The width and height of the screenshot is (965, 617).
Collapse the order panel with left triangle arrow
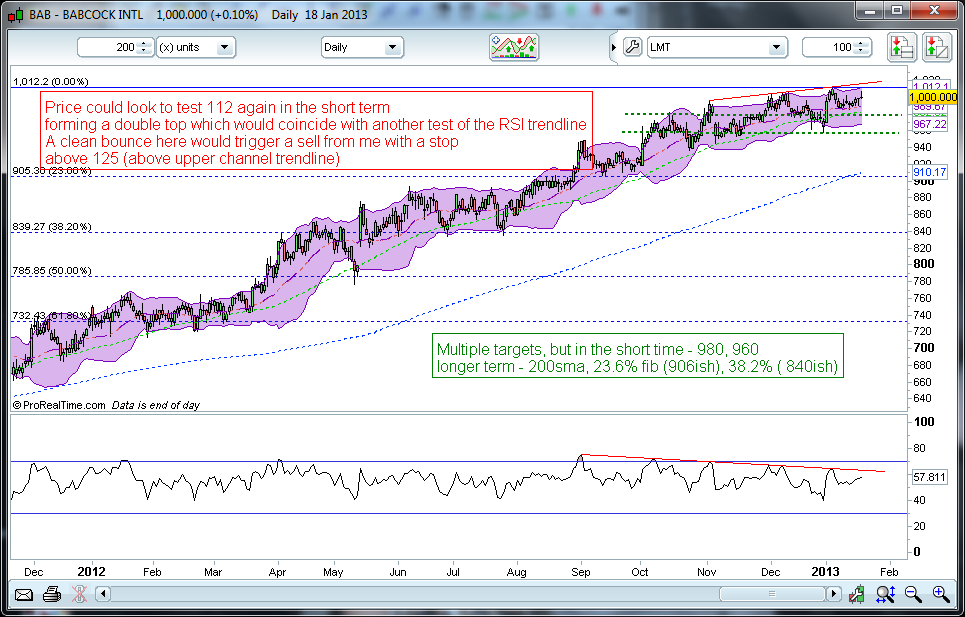click(x=613, y=47)
